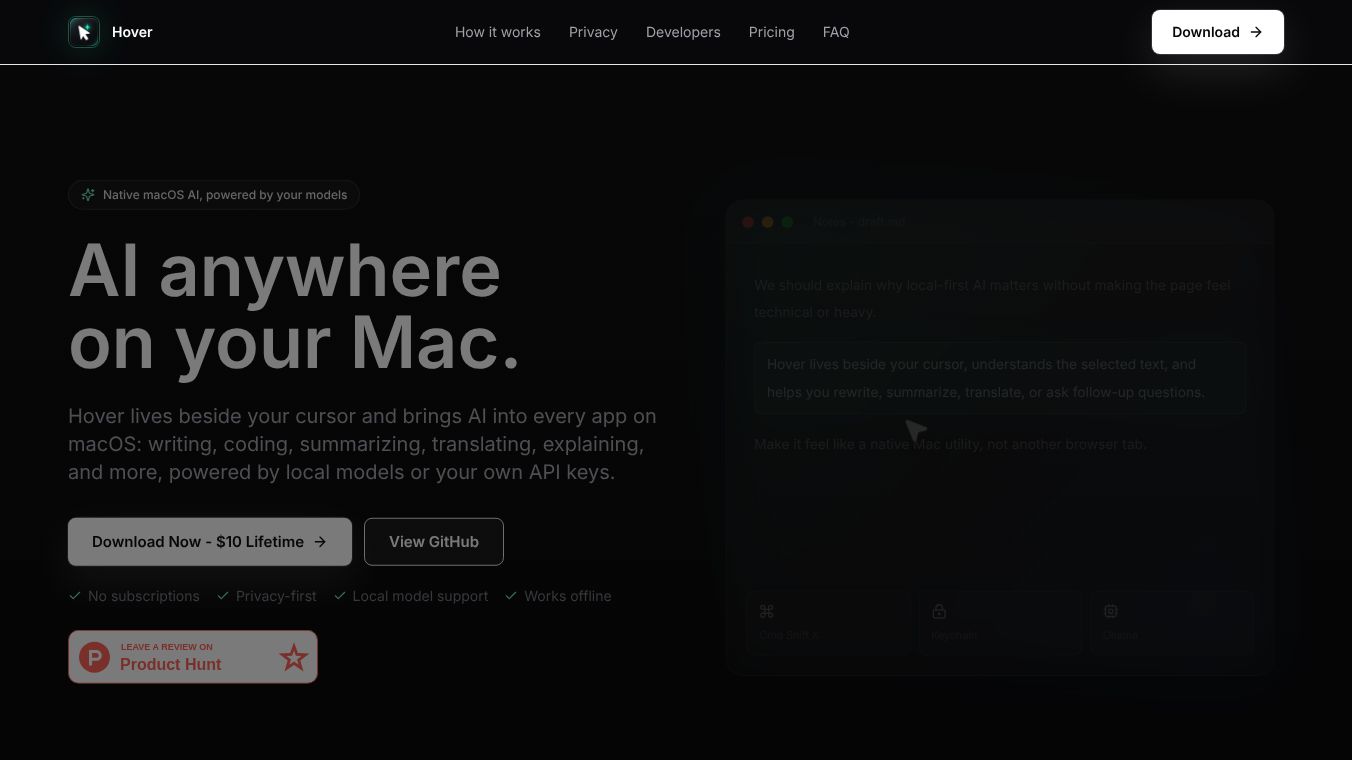Image resolution: width=1352 pixels, height=760 pixels.
Task: Click the Download Now - $10 Lifetime button
Action: click(210, 542)
